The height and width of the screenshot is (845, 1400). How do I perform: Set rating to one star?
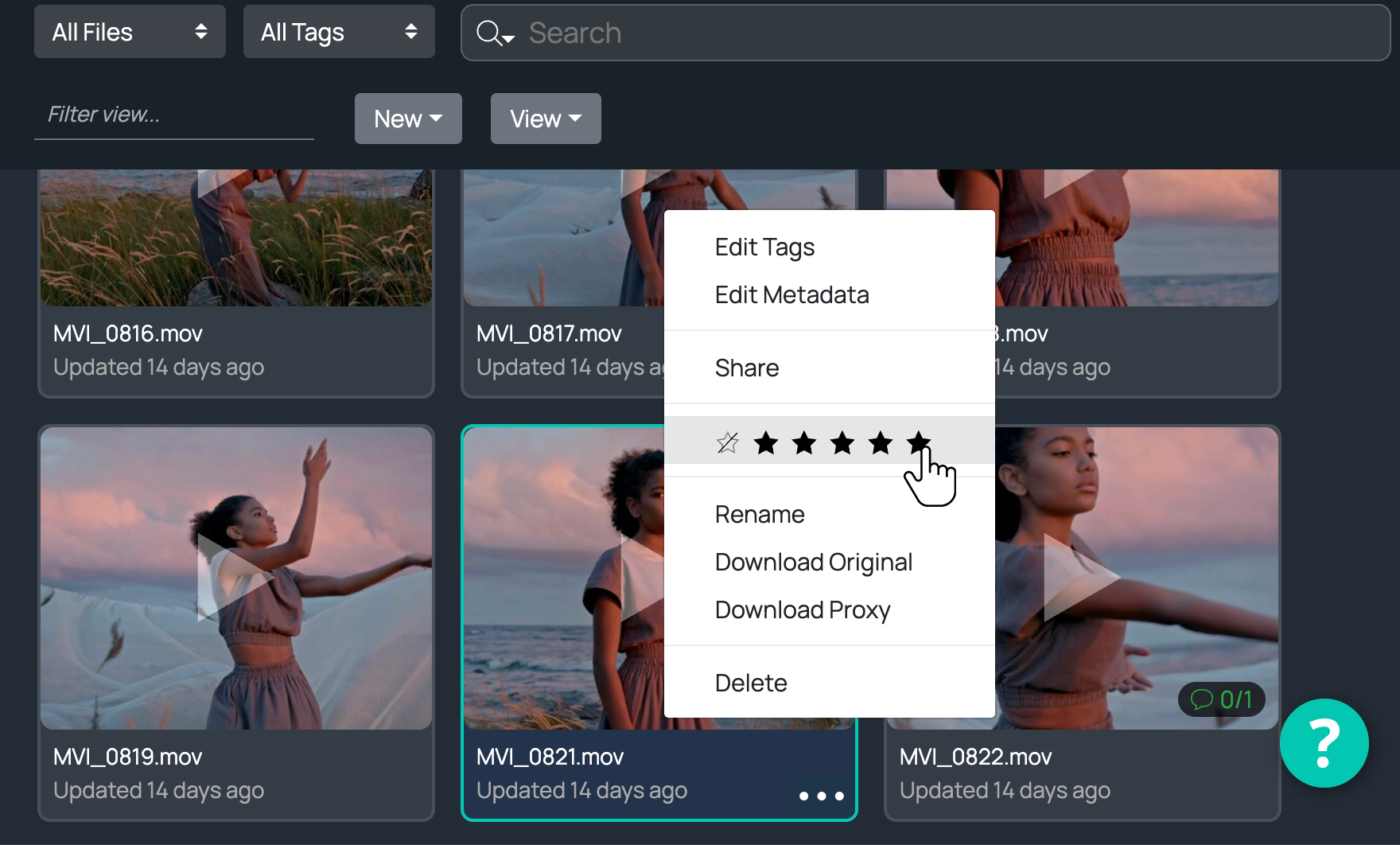[766, 442]
